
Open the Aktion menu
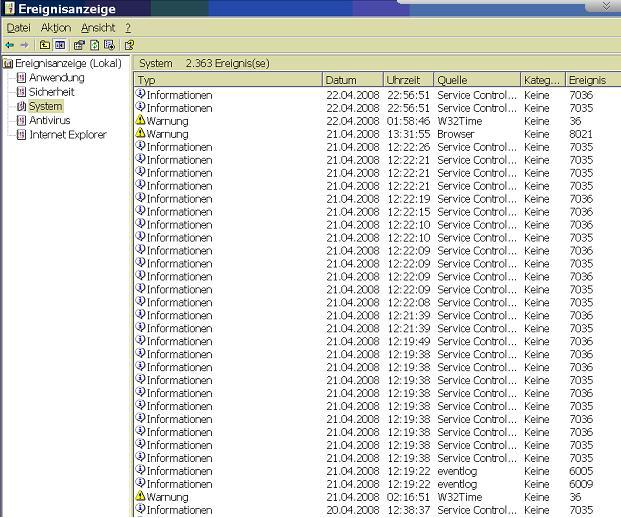pos(56,28)
